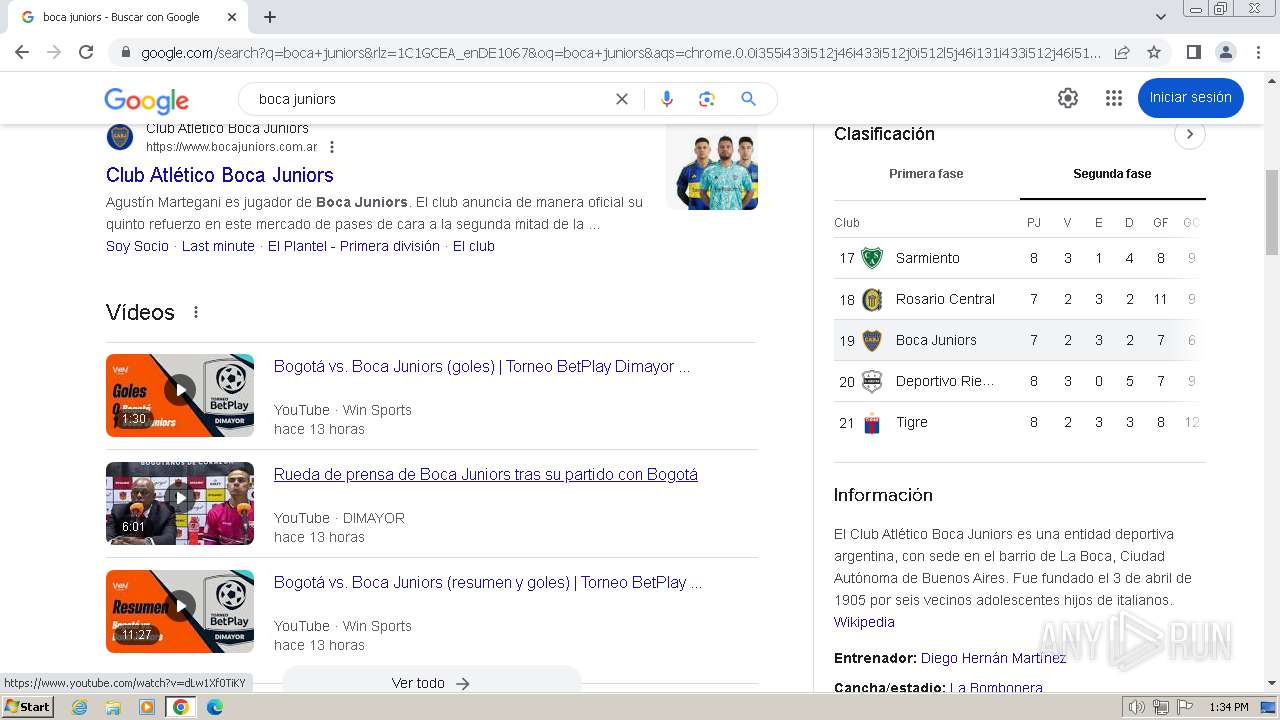Share this page from address bar
1280x720 pixels.
tap(1122, 52)
